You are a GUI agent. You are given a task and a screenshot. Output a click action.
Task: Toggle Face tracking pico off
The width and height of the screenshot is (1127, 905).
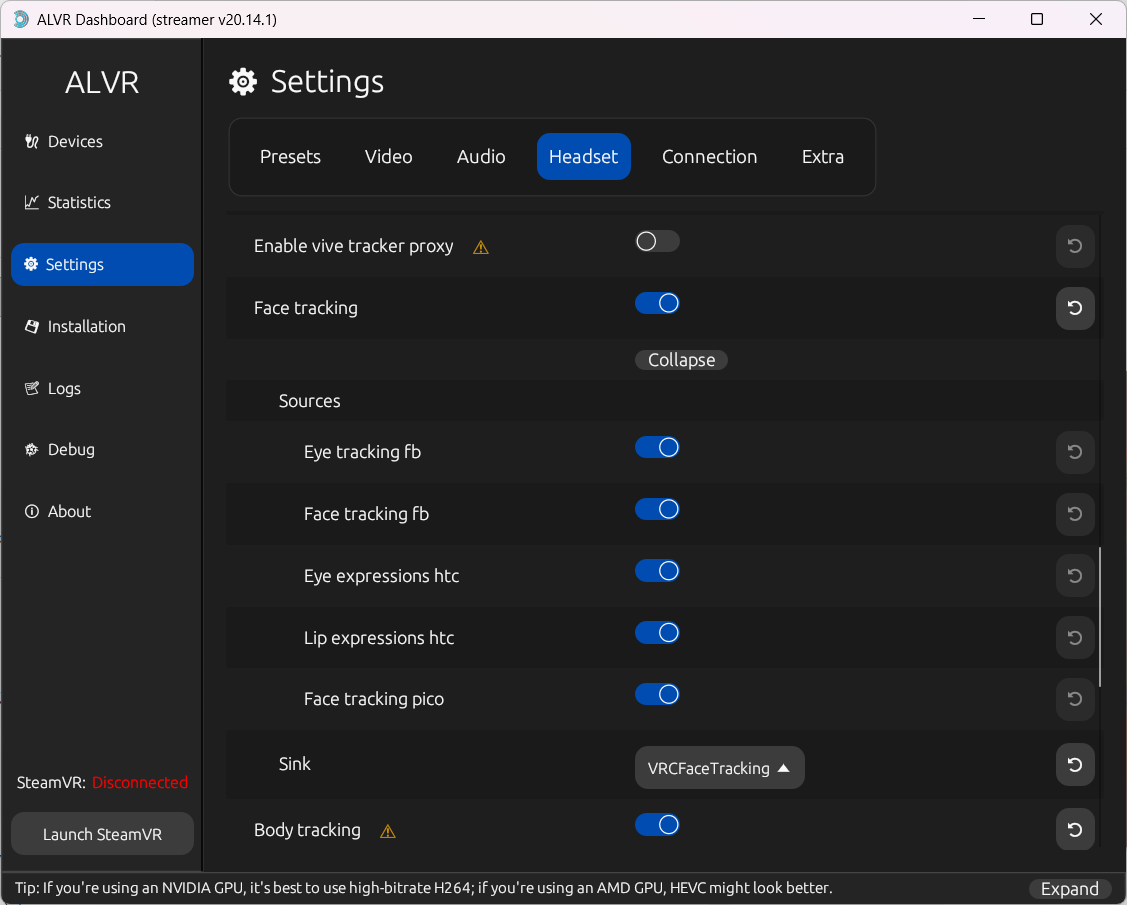(657, 694)
